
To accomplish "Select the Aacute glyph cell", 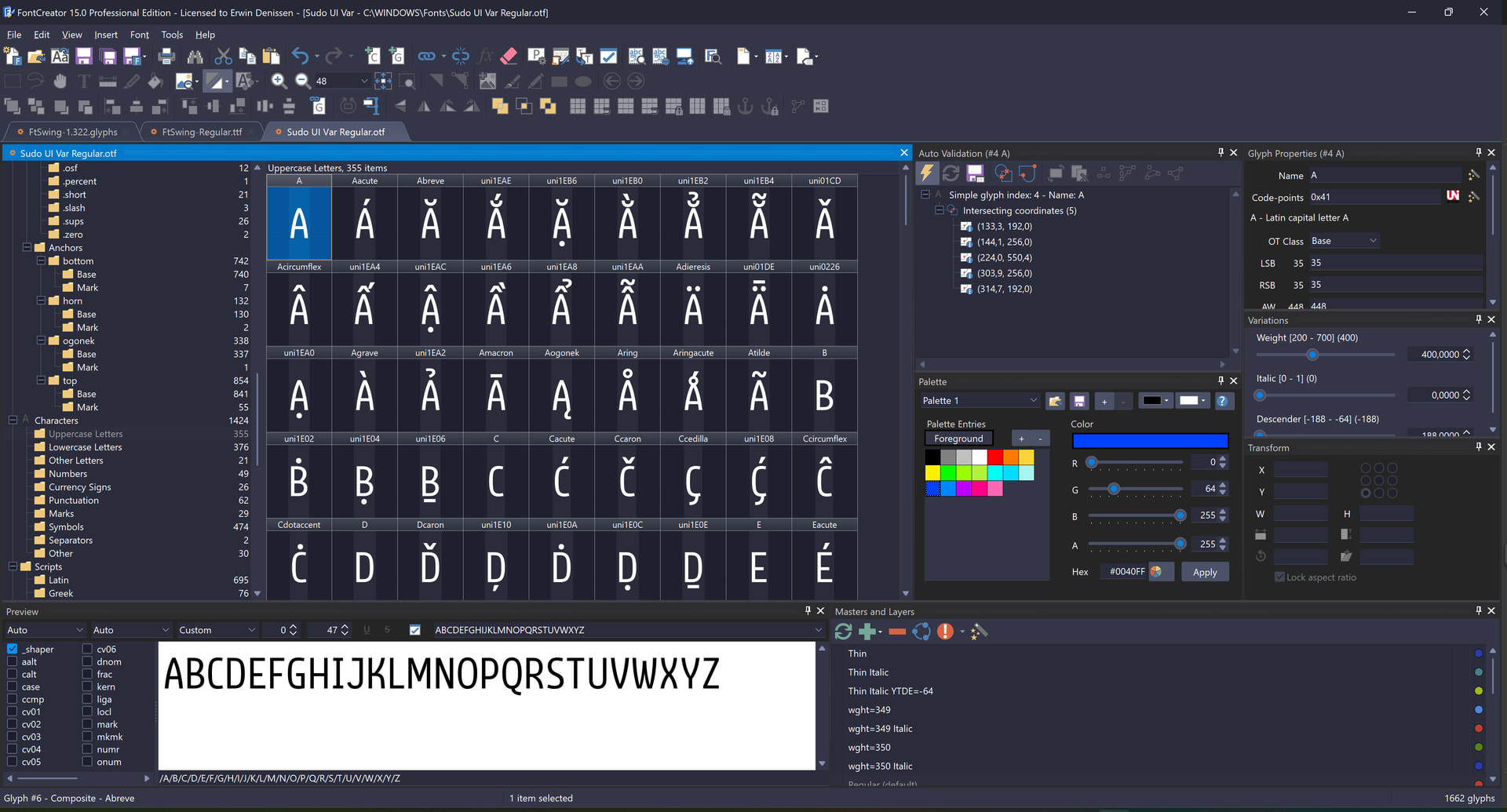I will [364, 224].
